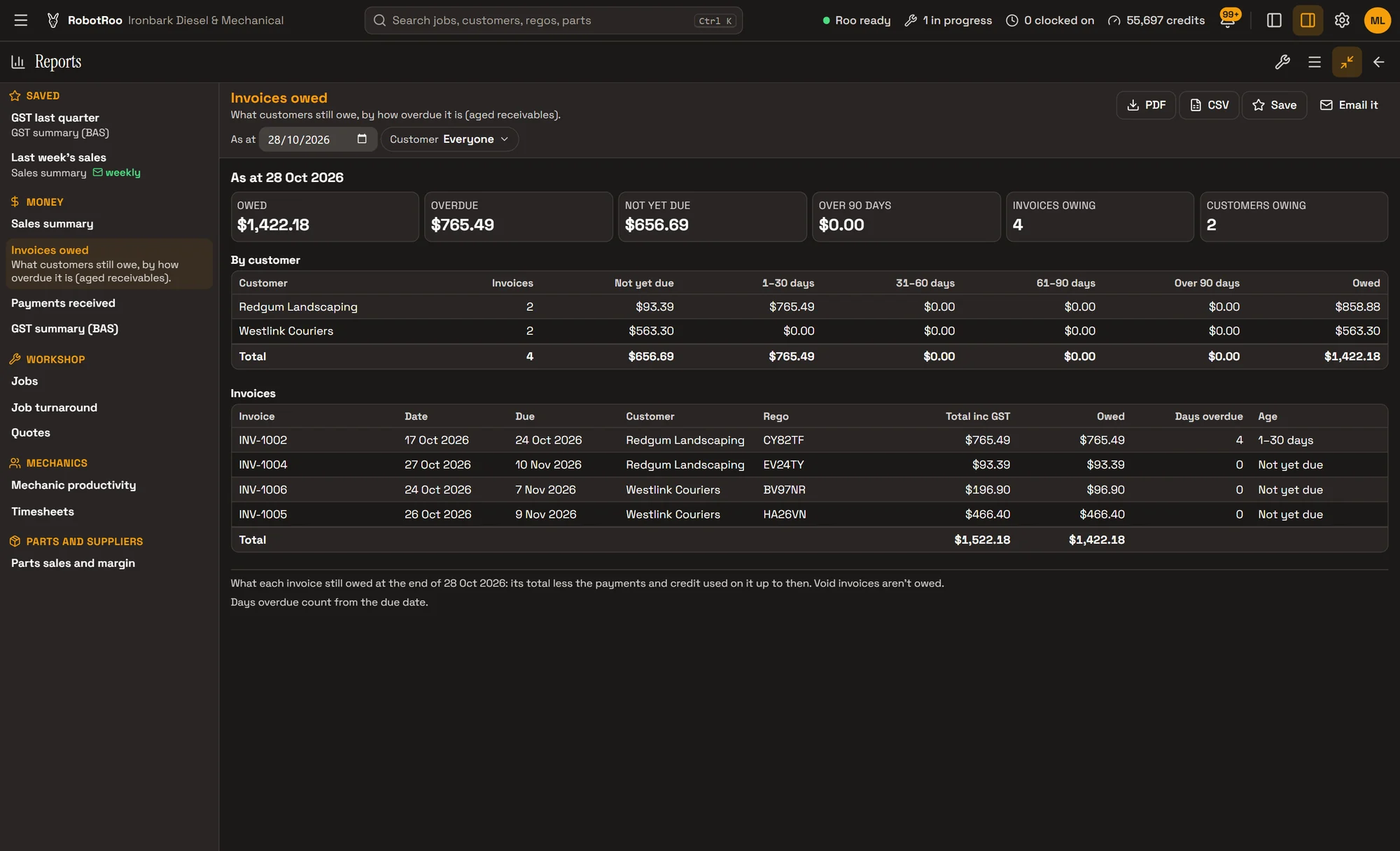Viewport: 1400px width, 851px height.
Task: Click invoice INV-1002 in the table
Action: click(x=262, y=440)
